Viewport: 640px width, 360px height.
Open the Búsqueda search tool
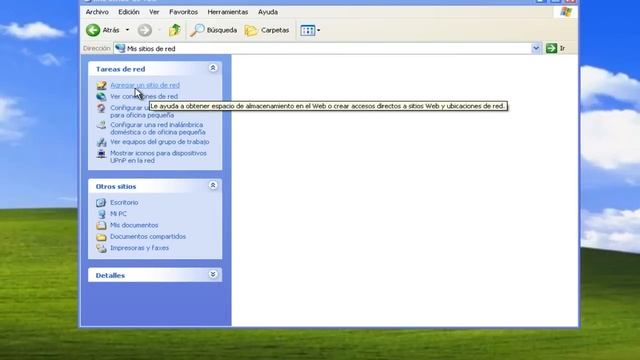[213, 30]
